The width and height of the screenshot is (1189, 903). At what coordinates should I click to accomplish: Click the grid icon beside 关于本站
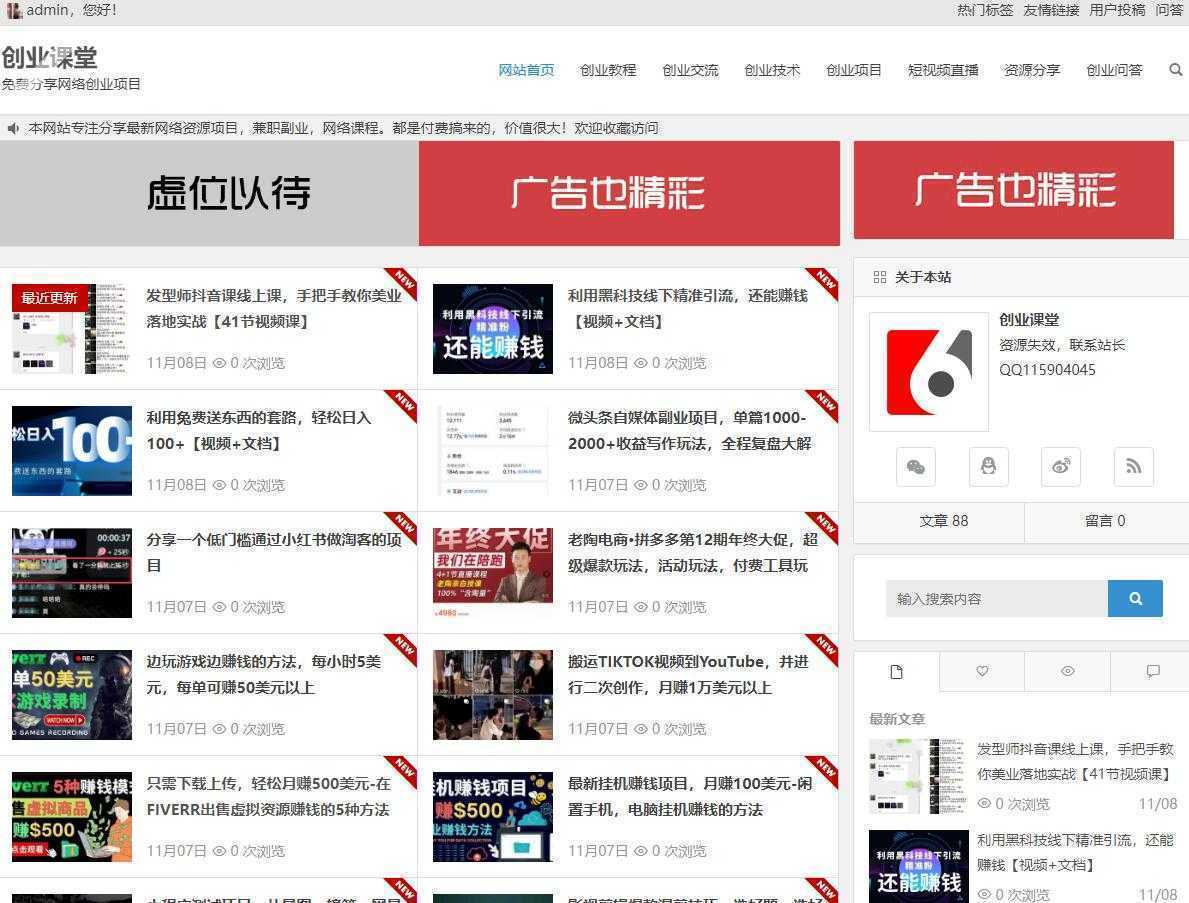(x=880, y=277)
